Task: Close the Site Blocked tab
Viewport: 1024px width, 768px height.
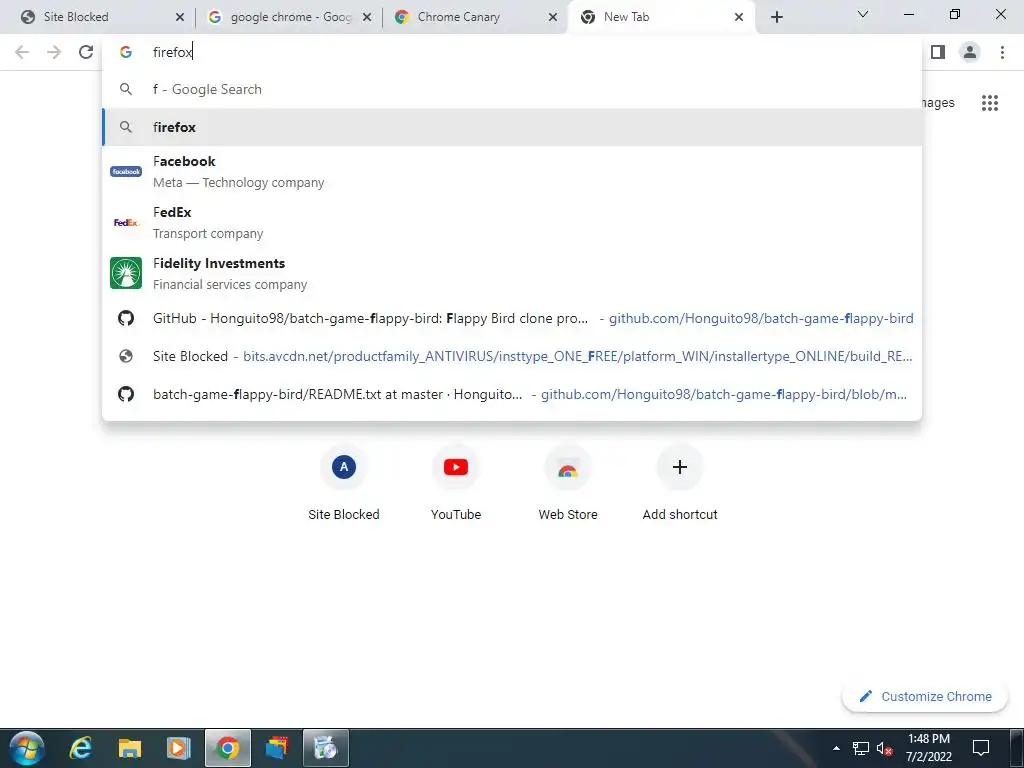Action: coord(180,17)
